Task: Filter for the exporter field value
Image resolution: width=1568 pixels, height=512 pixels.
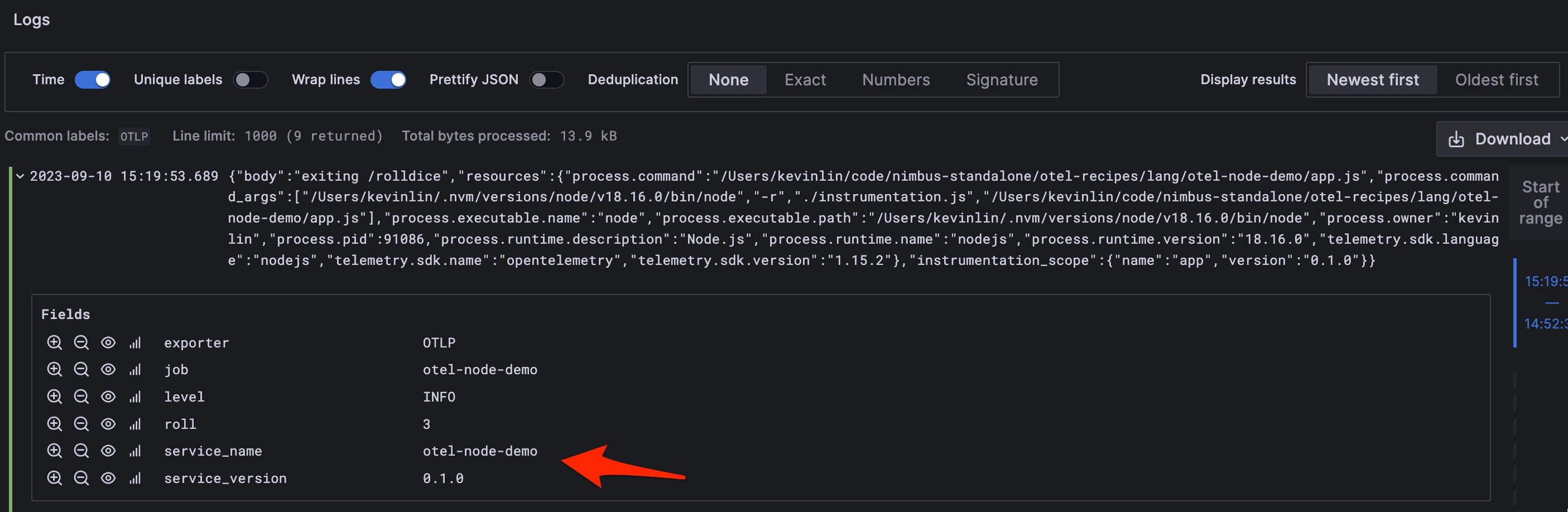Action: 55,342
